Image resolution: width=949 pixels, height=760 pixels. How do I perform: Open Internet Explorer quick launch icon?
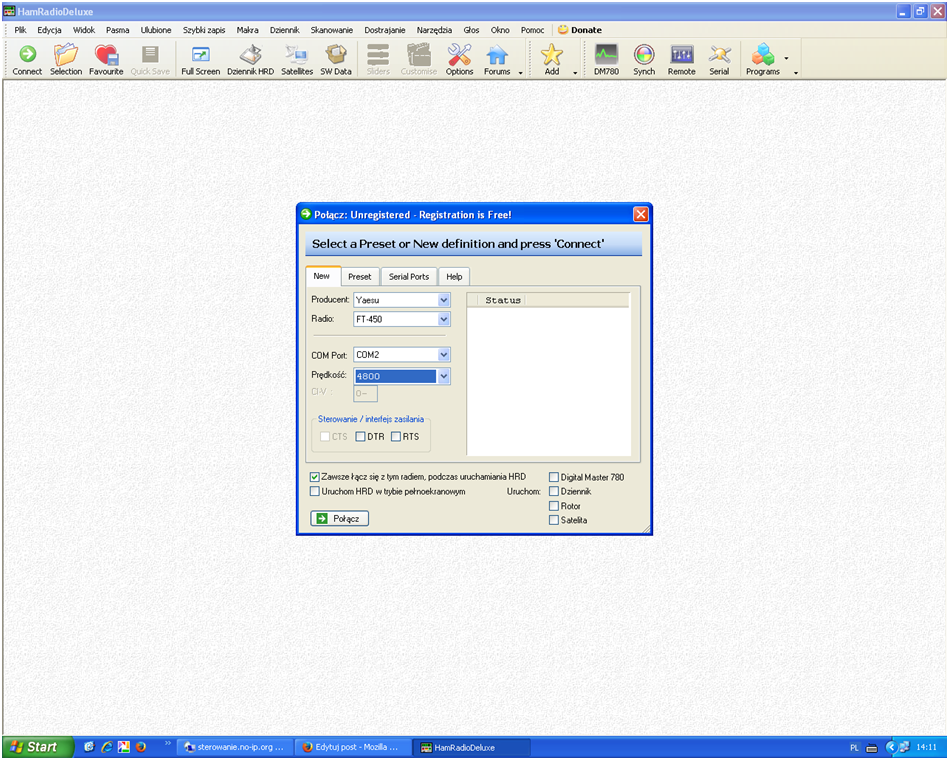click(107, 747)
